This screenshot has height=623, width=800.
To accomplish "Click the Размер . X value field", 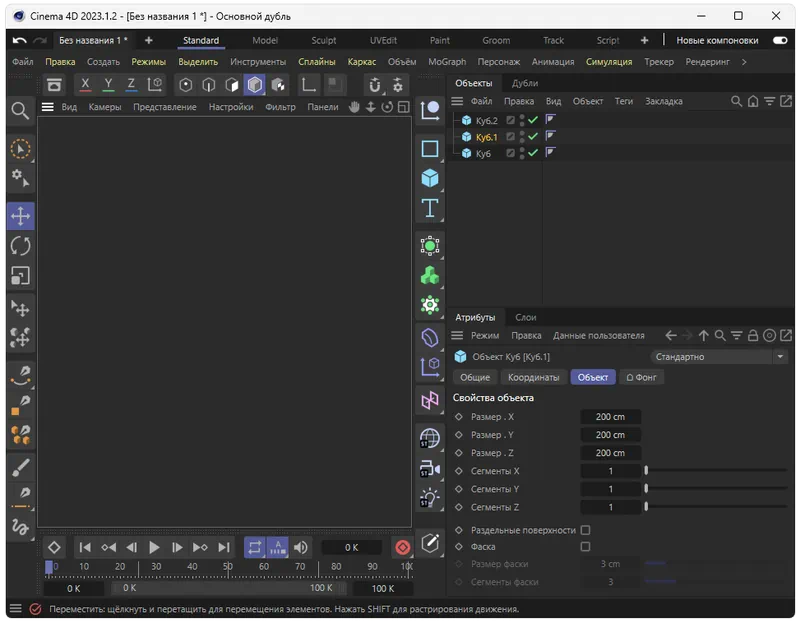I will point(610,416).
